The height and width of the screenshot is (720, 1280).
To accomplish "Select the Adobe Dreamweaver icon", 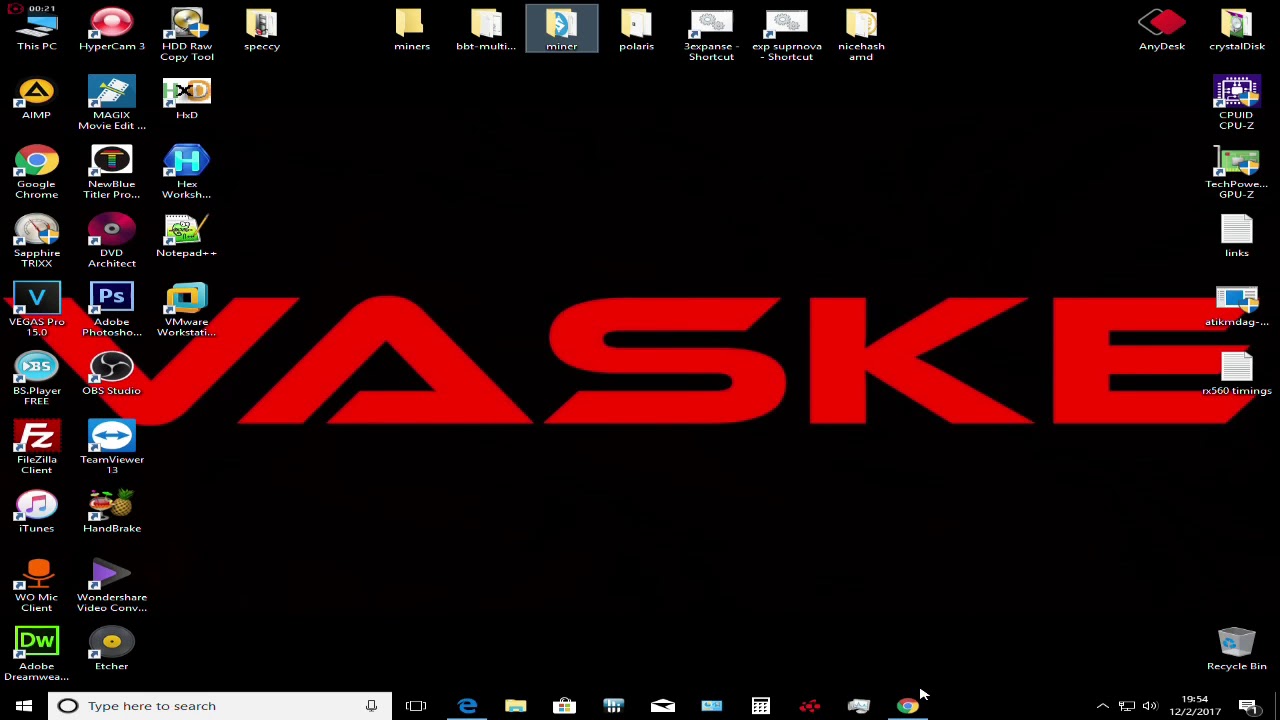I will pyautogui.click(x=36, y=656).
